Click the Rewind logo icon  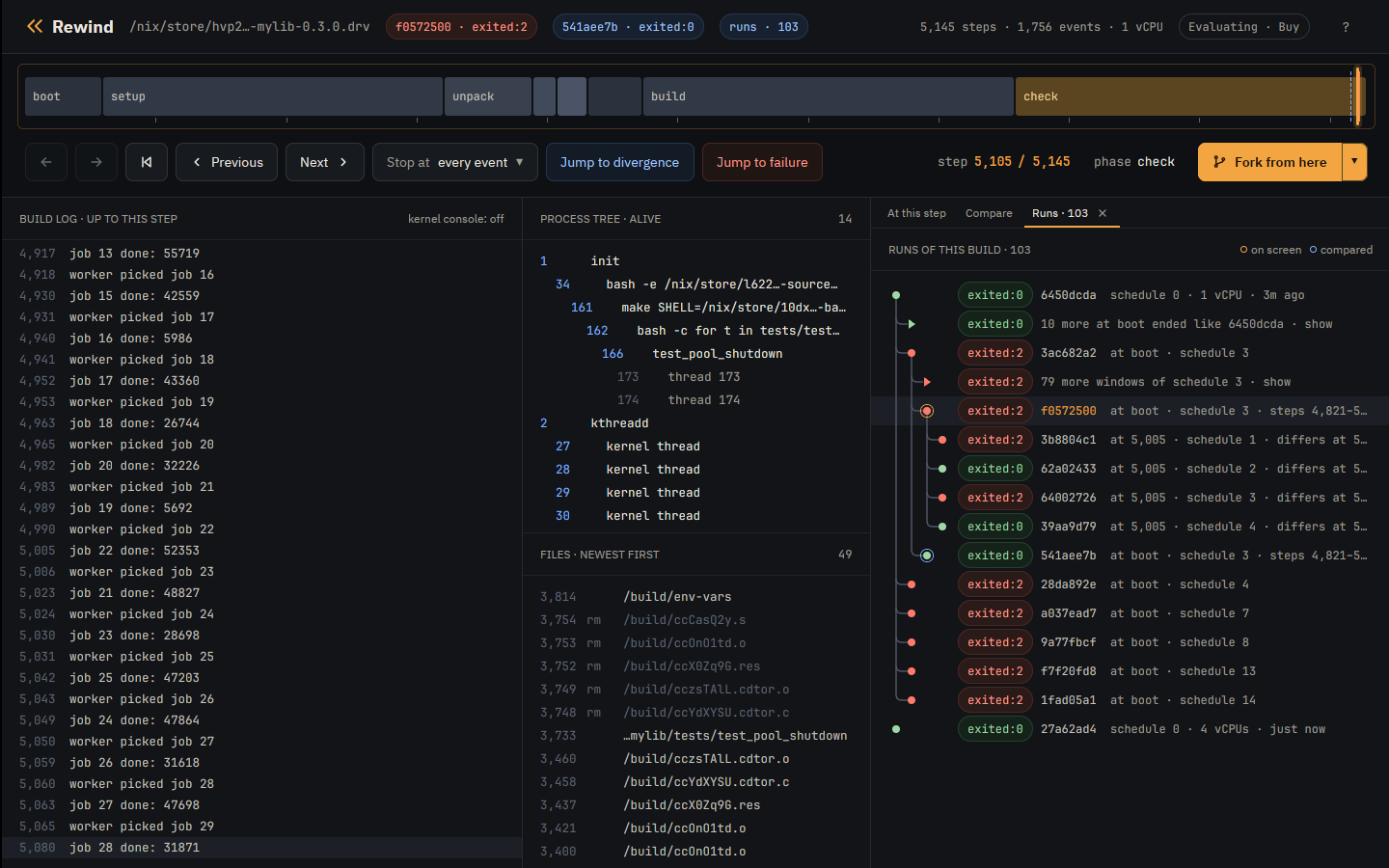point(35,27)
